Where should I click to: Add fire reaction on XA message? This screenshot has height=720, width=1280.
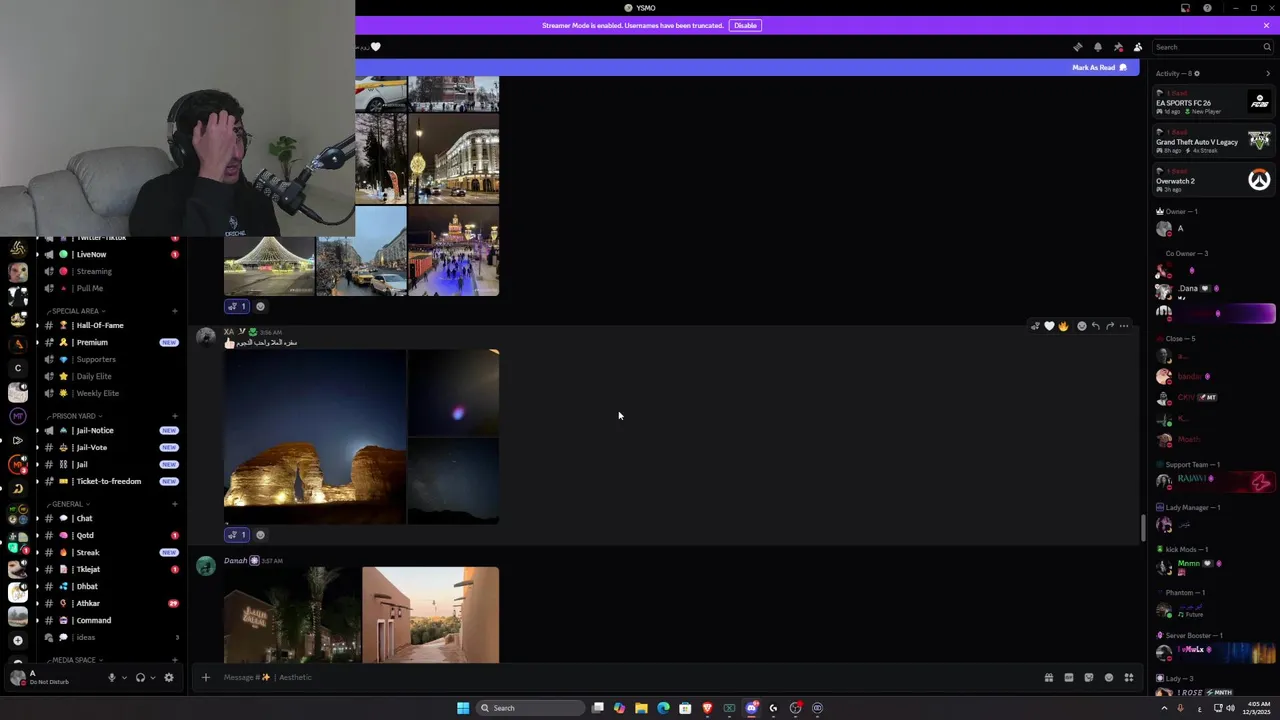(1063, 326)
